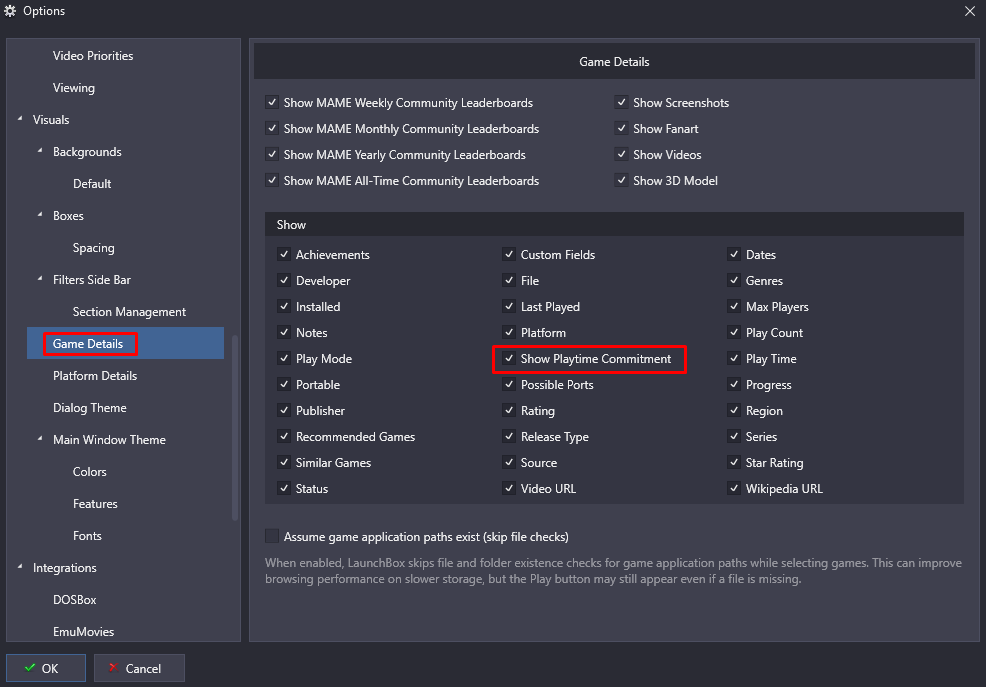986x687 pixels.
Task: Confirm changes with the OK button
Action: pyautogui.click(x=46, y=668)
